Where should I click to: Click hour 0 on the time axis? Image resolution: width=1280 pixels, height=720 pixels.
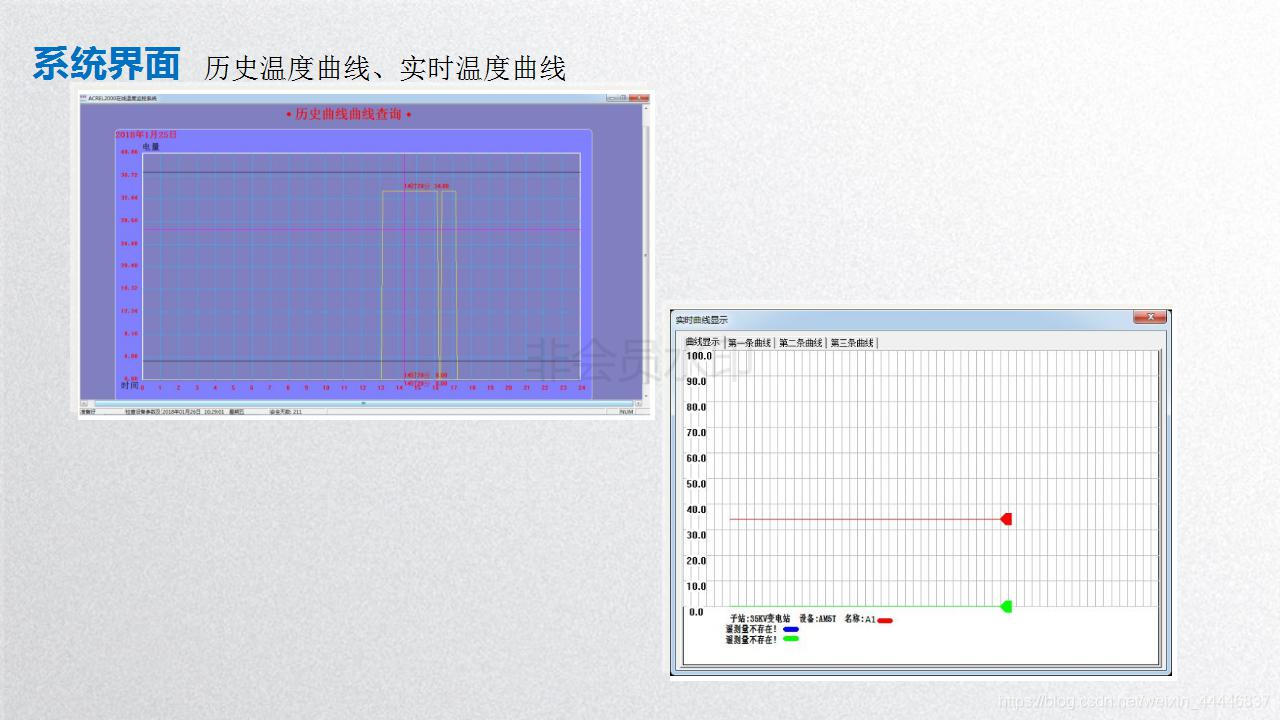pyautogui.click(x=142, y=387)
